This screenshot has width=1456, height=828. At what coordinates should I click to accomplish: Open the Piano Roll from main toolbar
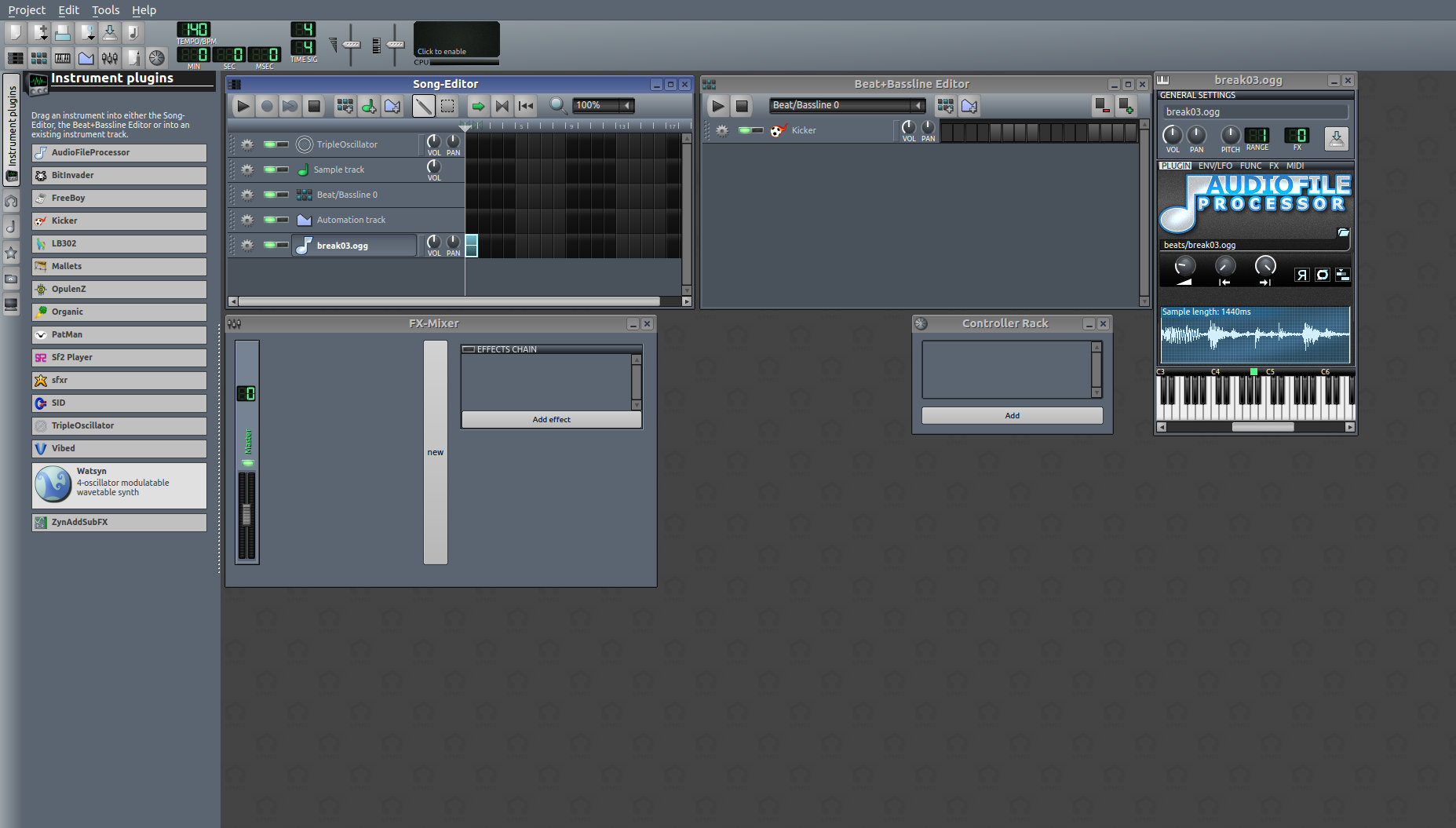click(x=63, y=58)
